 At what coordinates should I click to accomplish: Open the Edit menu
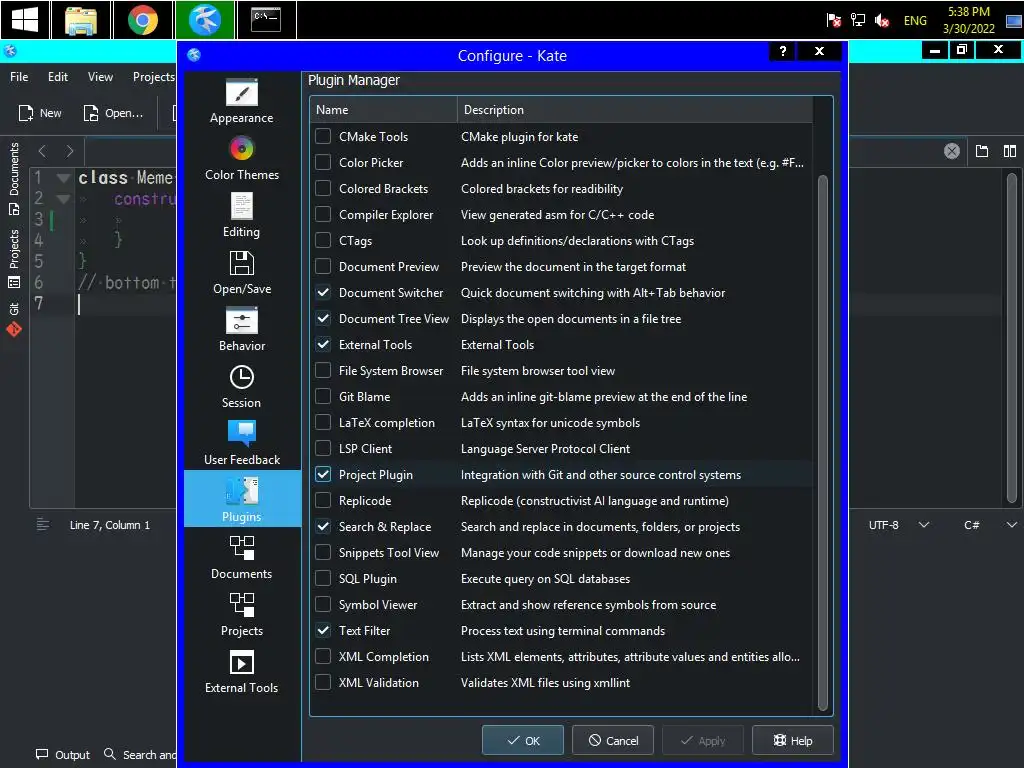(x=57, y=77)
